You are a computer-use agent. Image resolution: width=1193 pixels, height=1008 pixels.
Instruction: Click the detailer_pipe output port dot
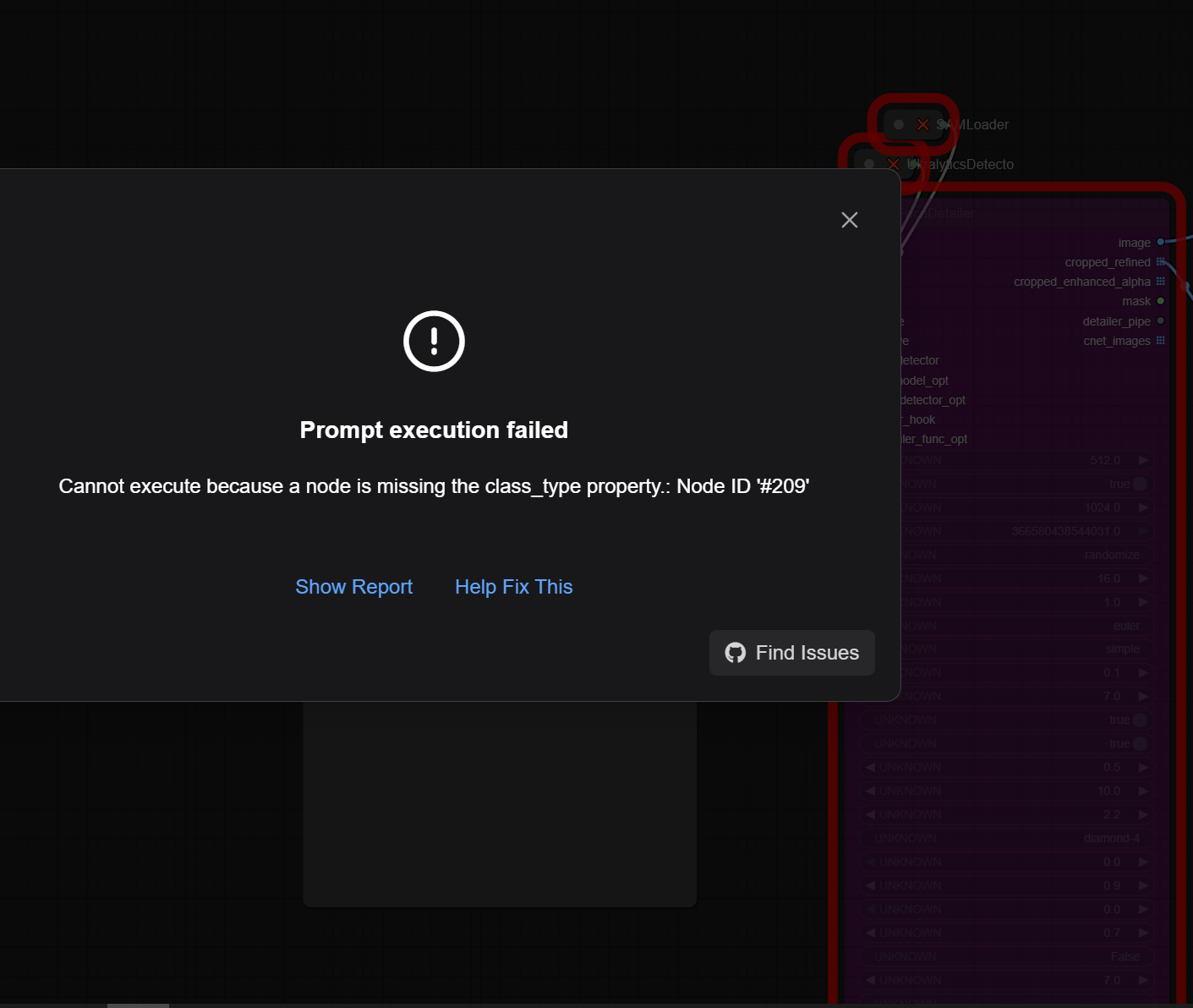1161,321
